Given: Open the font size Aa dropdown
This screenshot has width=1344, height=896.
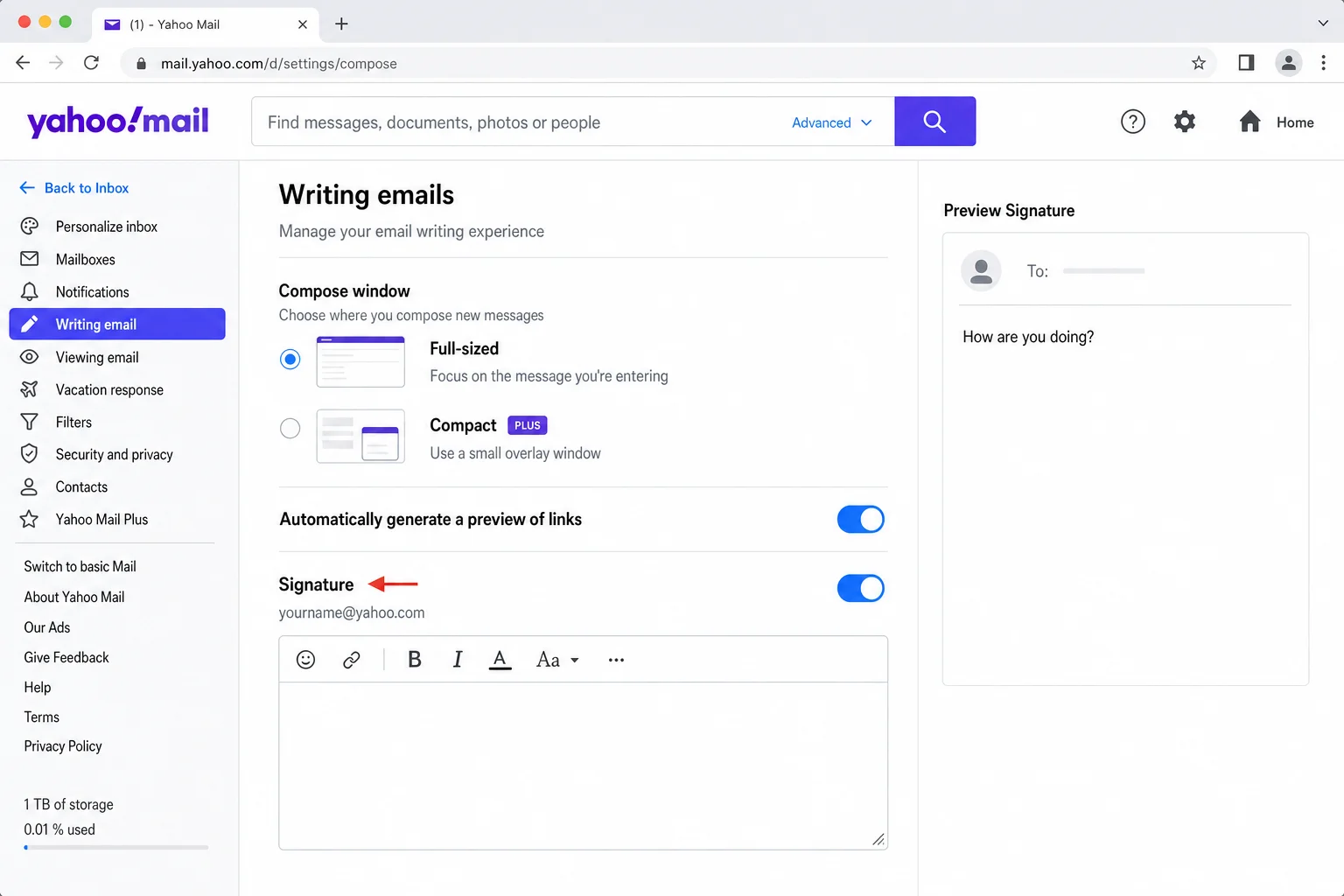Looking at the screenshot, I should (x=557, y=660).
